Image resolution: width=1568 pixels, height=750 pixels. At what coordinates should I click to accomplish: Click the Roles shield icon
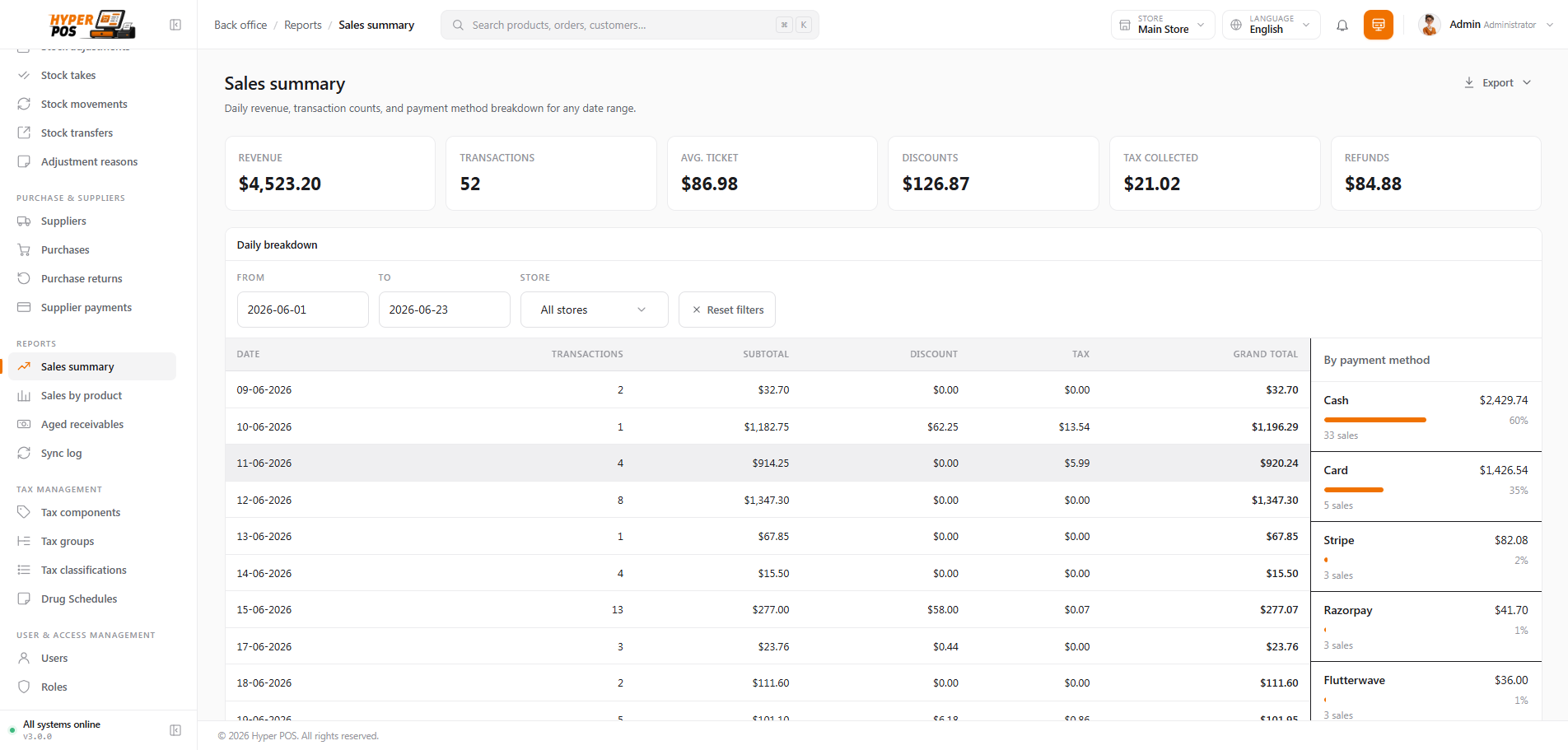point(24,687)
